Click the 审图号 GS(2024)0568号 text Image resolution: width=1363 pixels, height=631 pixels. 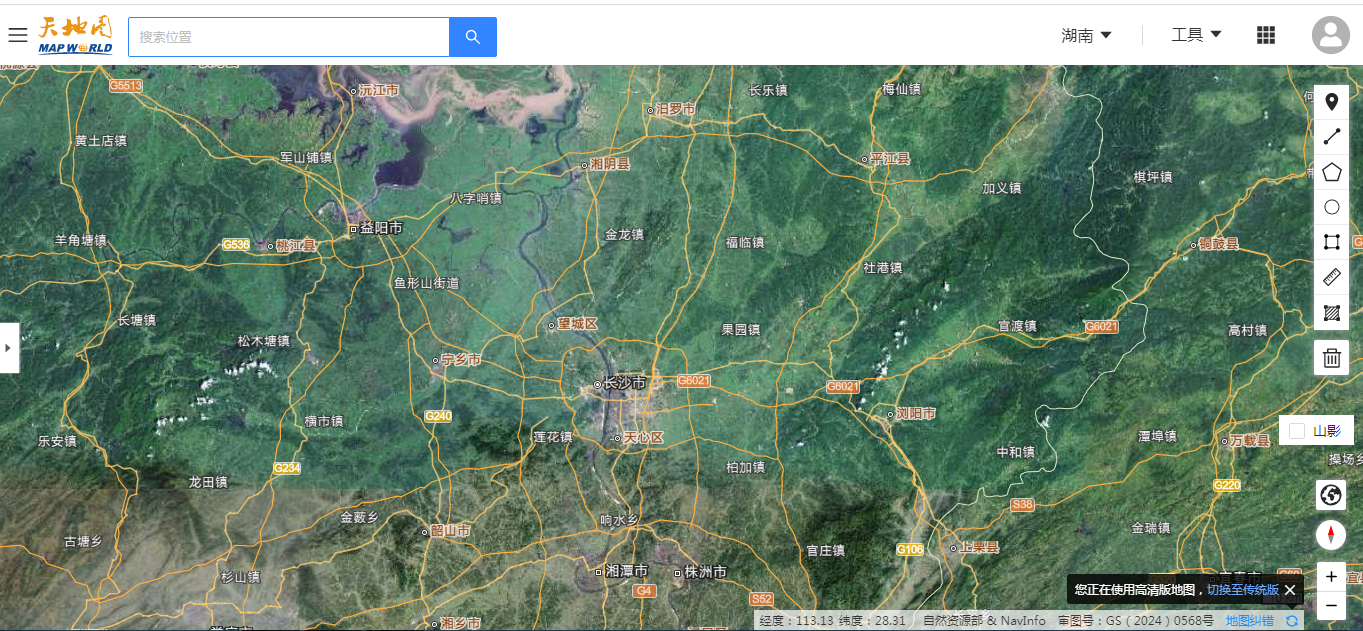pyautogui.click(x=1136, y=621)
